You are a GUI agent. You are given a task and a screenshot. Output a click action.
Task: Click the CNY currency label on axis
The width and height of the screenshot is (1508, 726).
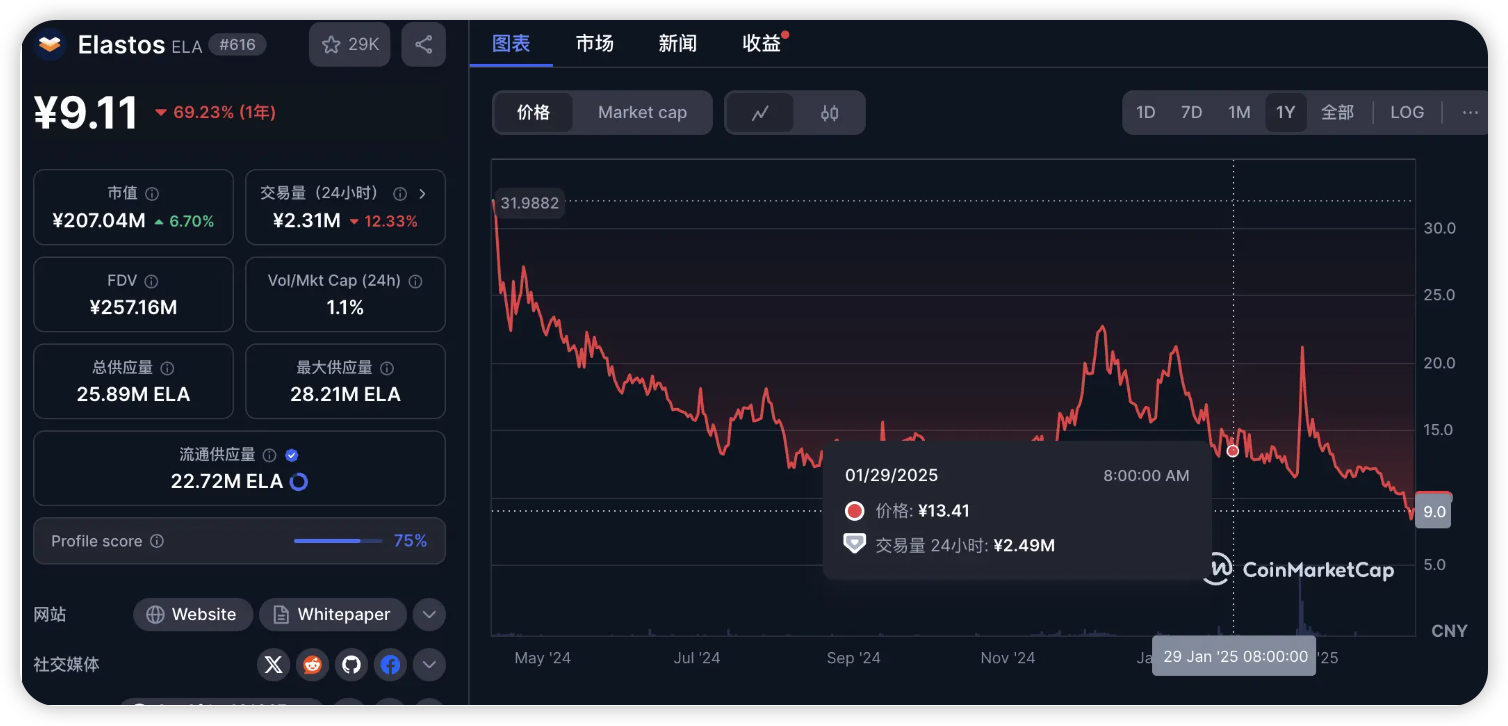[1449, 631]
